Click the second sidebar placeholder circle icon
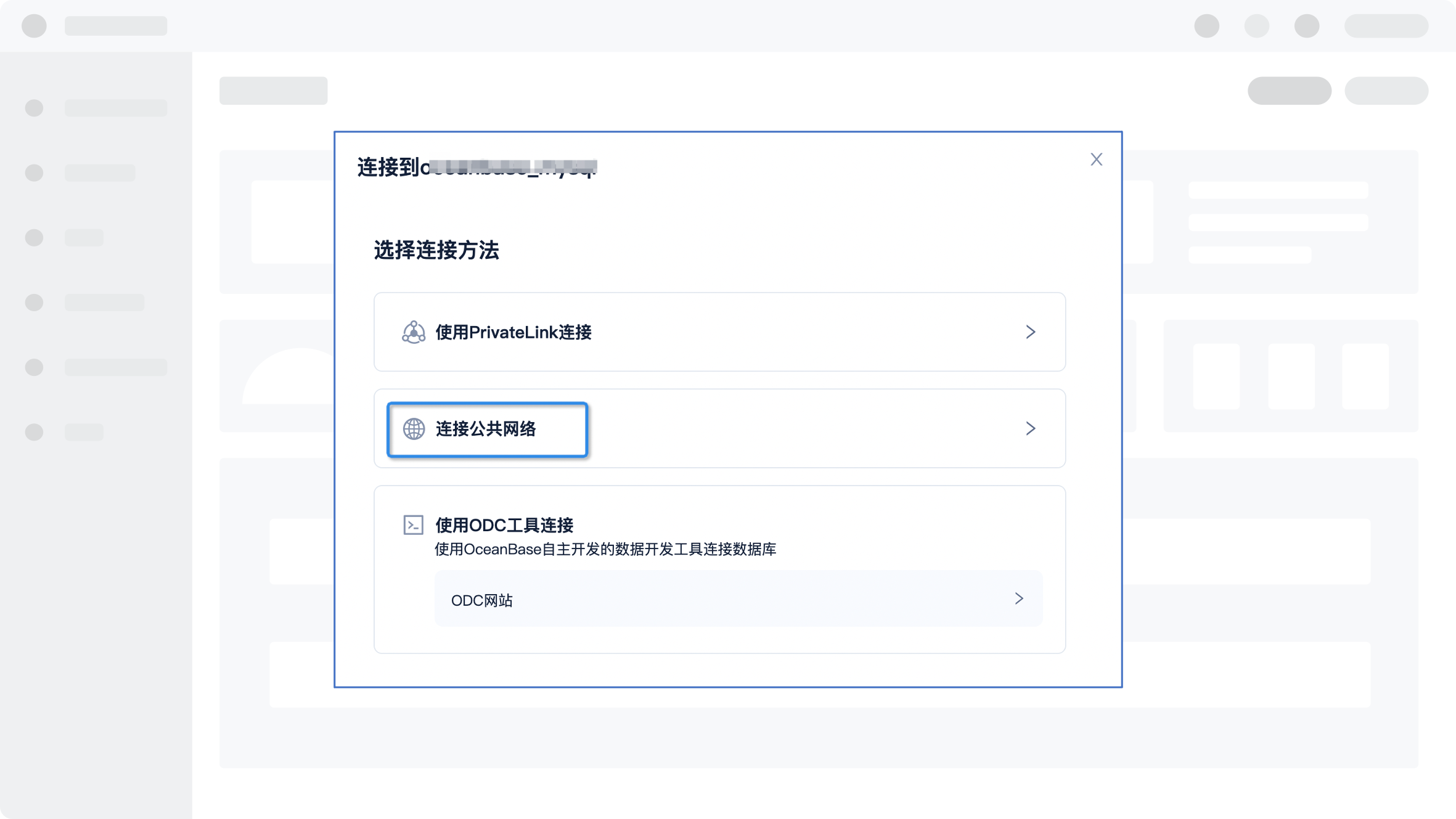This screenshot has height=819, width=1456. [x=34, y=173]
